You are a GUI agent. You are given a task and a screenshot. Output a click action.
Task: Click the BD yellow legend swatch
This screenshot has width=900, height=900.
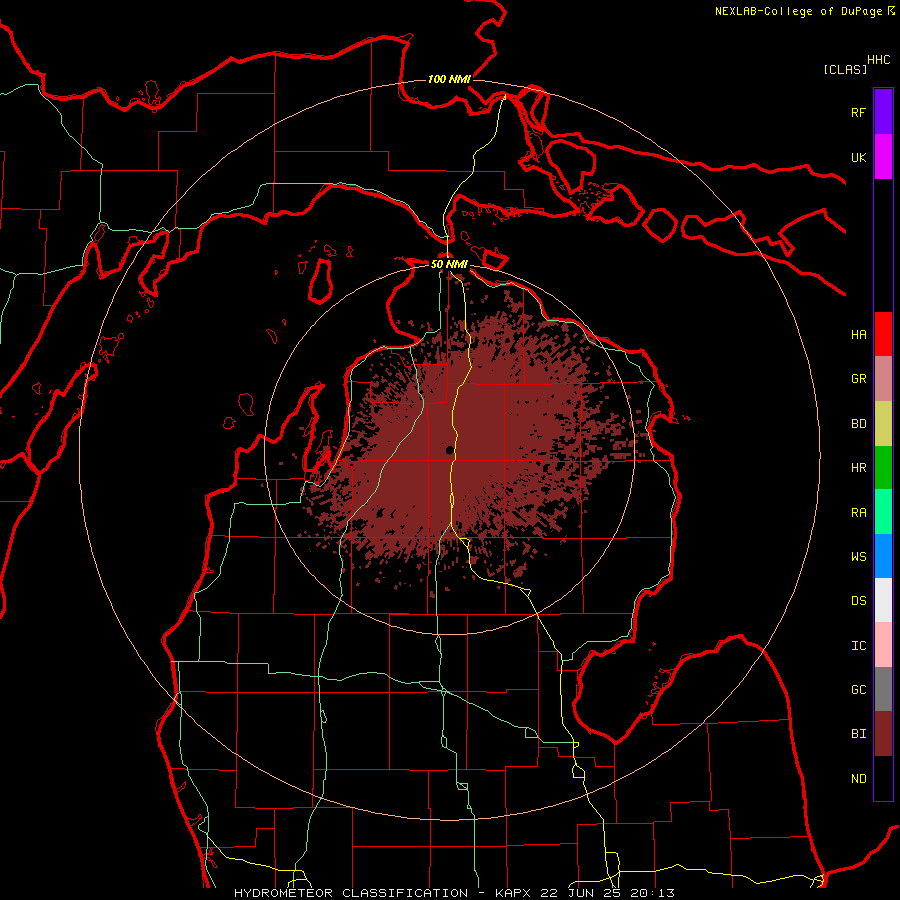click(x=883, y=424)
